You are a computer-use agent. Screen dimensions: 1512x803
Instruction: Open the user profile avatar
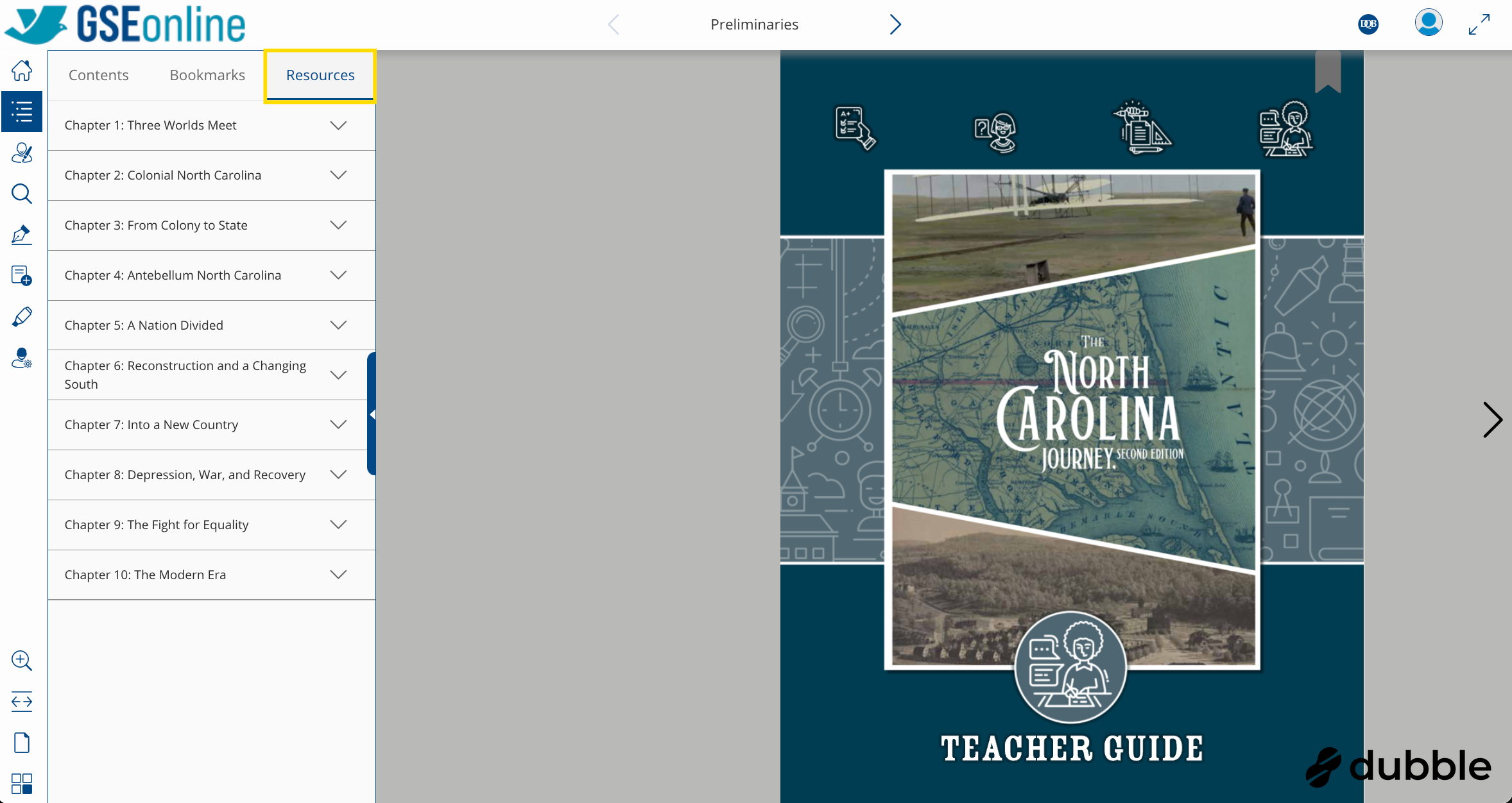[1429, 23]
